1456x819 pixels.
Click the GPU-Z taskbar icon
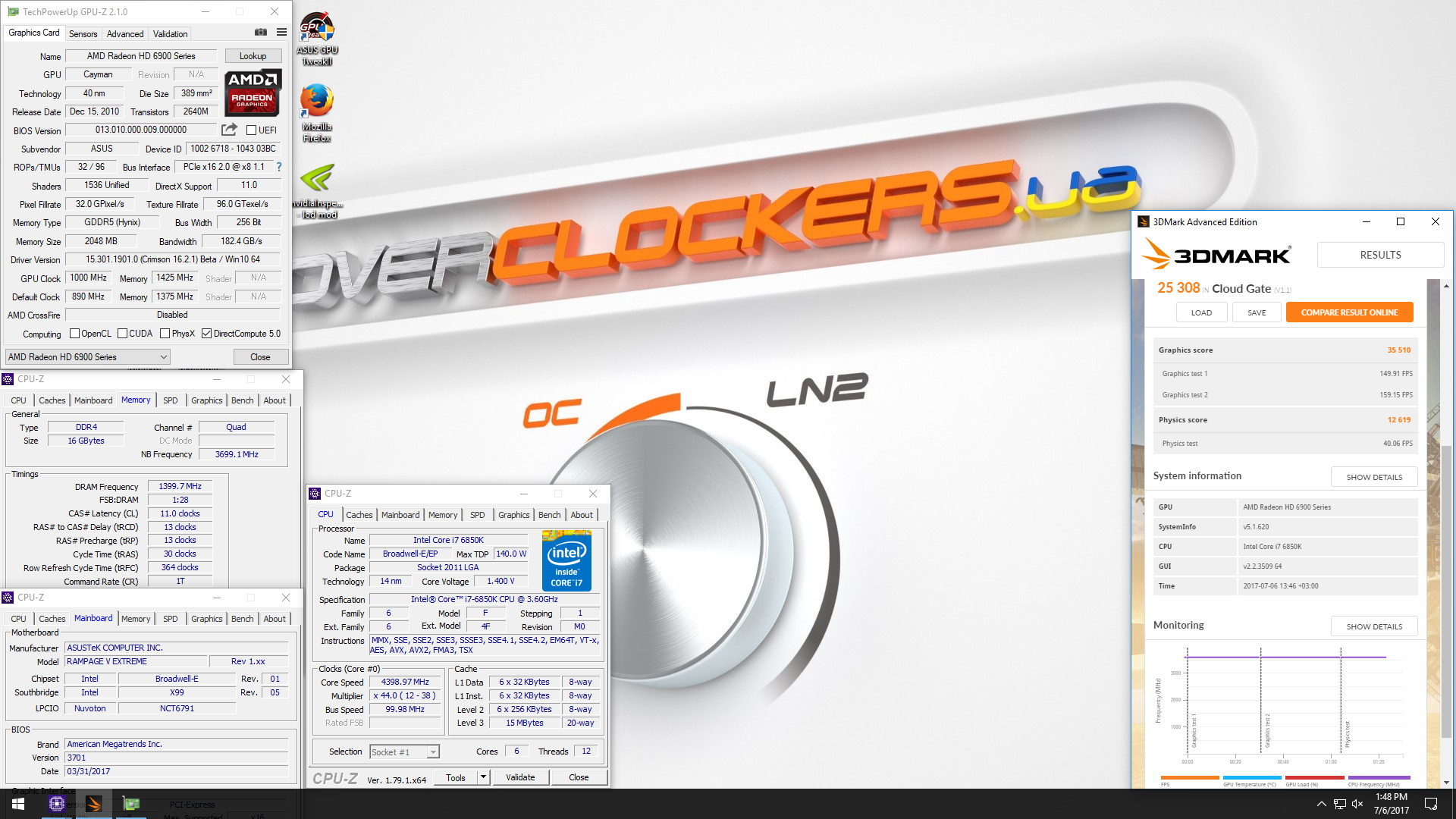[x=131, y=804]
